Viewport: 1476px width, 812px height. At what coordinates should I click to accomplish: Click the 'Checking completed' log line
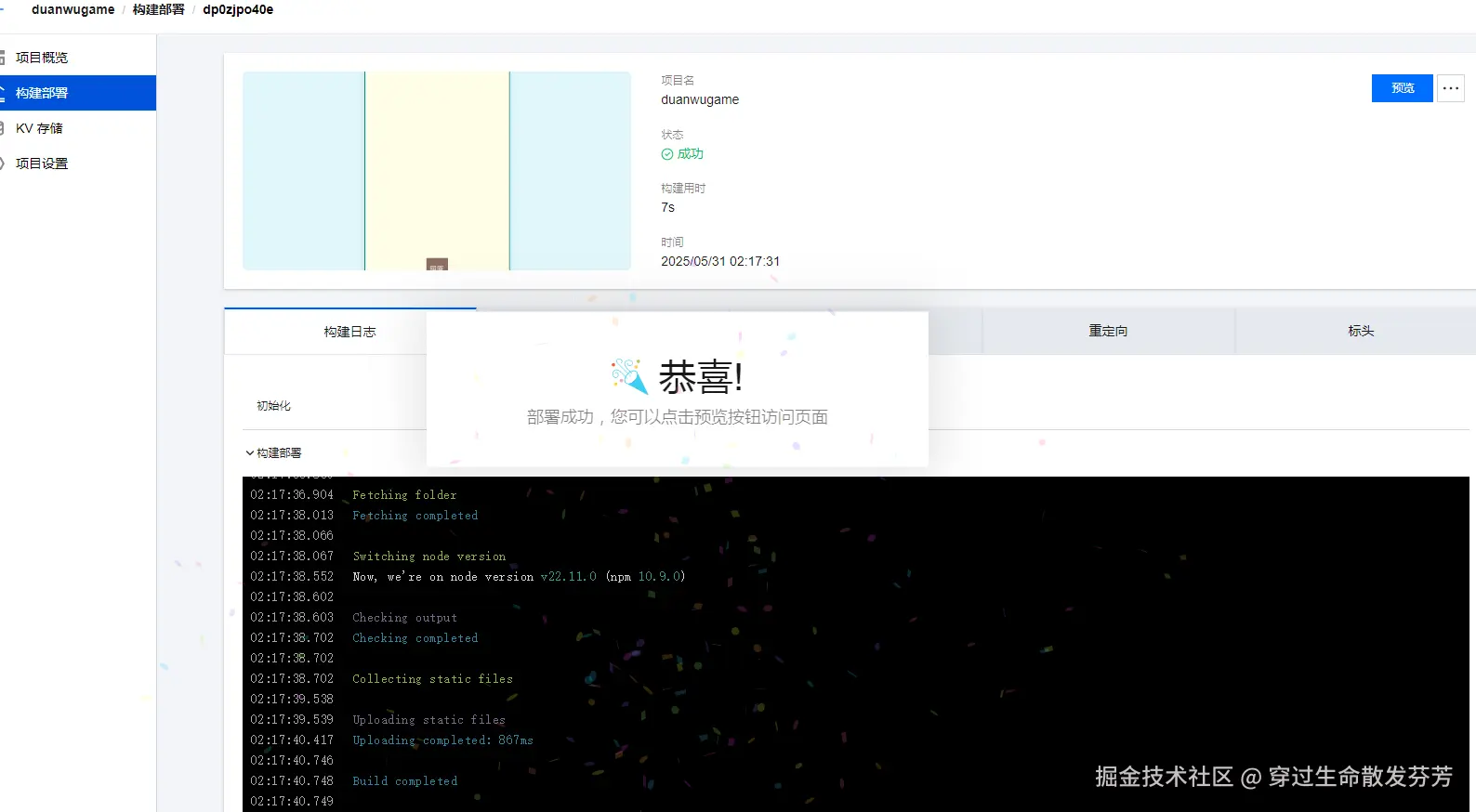click(415, 638)
